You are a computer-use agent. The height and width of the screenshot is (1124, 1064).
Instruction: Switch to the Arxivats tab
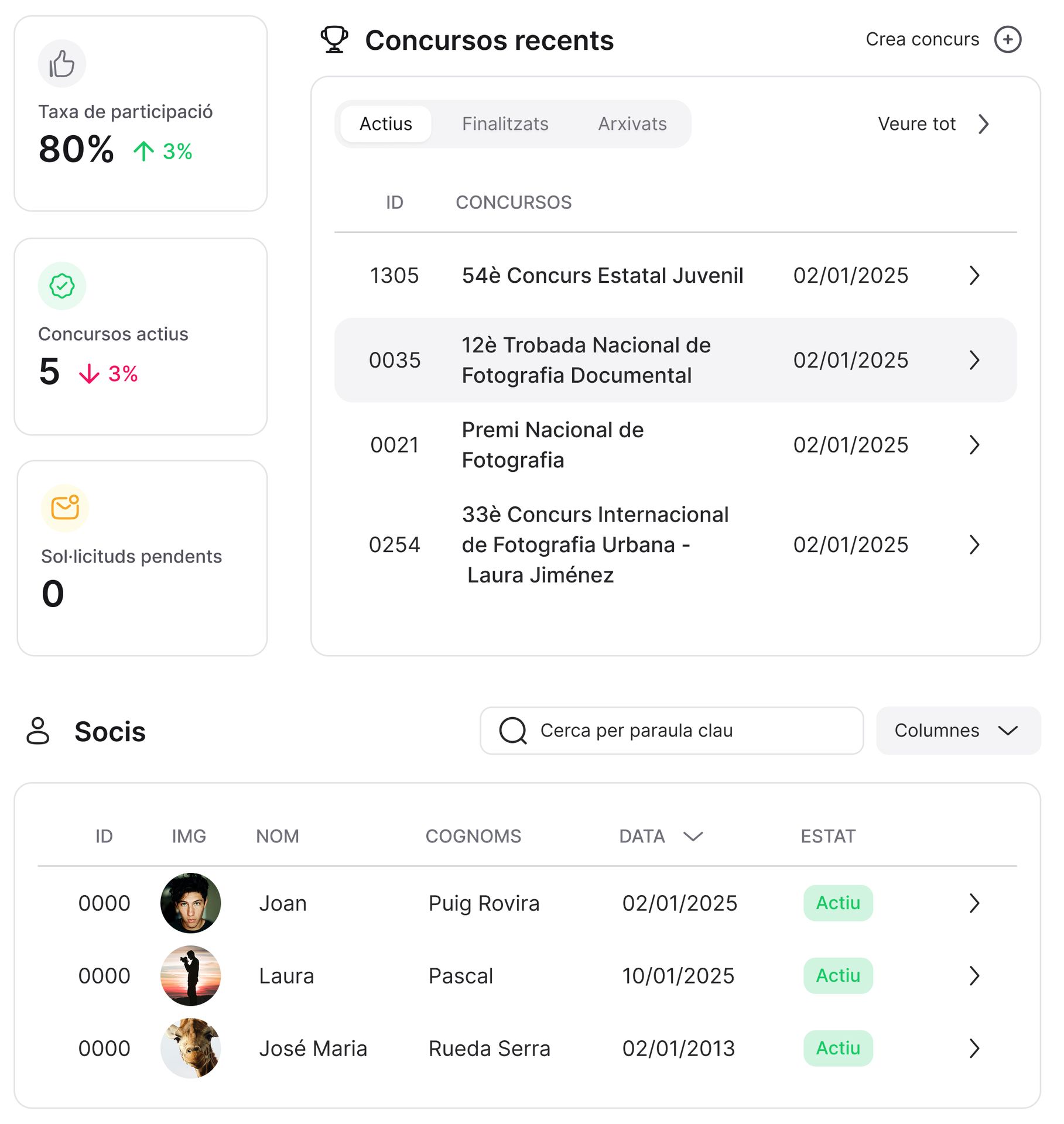pos(632,124)
